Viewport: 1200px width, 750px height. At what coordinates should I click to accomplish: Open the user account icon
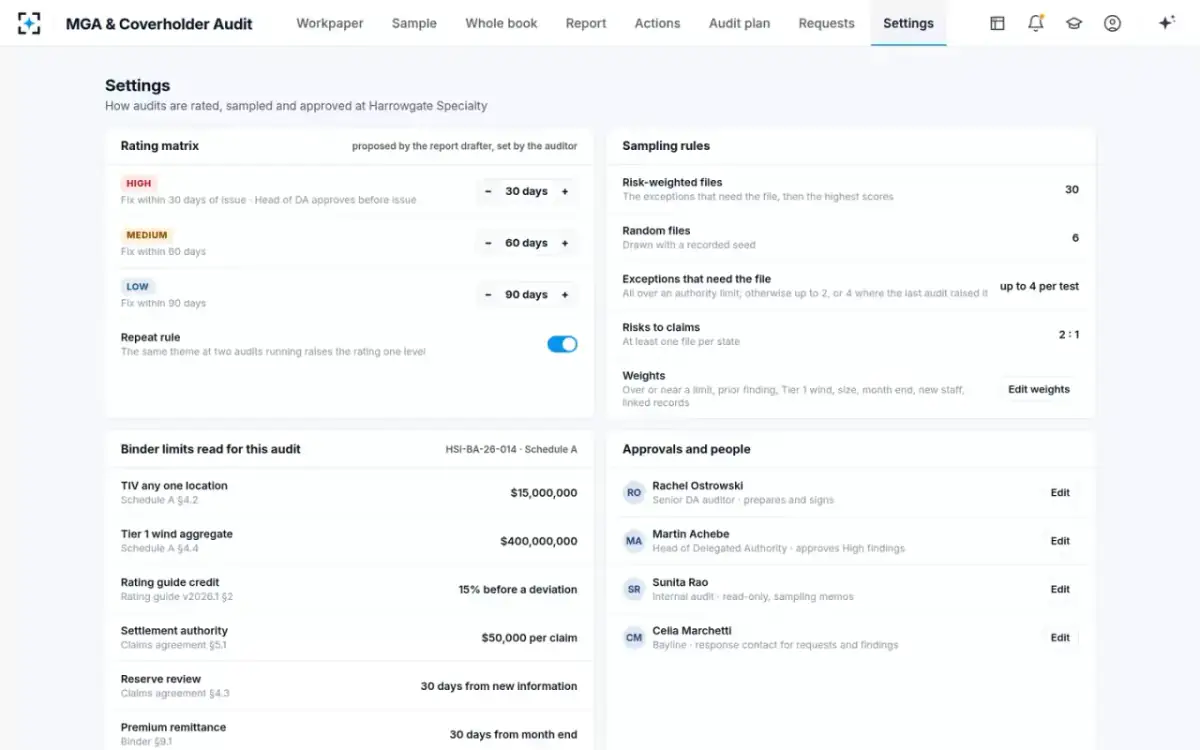tap(1112, 23)
